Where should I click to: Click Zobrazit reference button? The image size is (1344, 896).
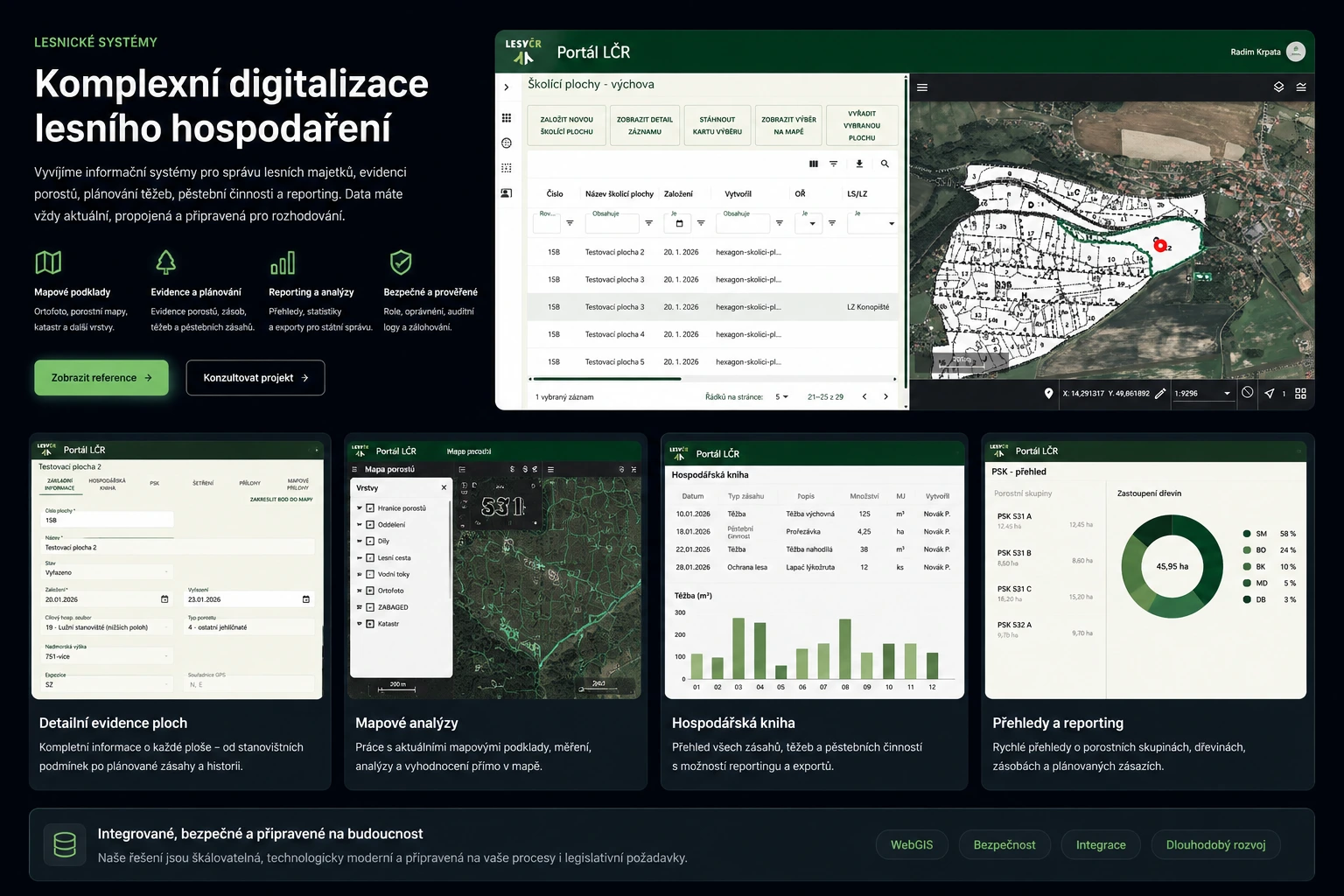(x=101, y=378)
